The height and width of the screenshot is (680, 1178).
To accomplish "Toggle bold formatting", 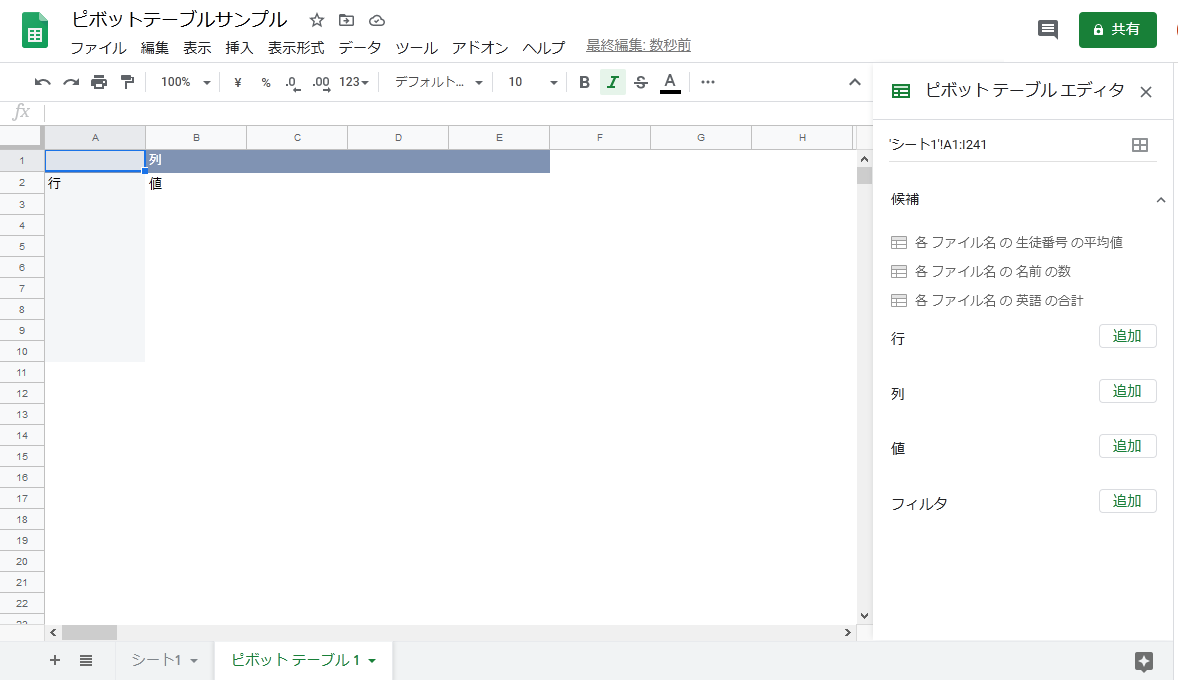I will pyautogui.click(x=585, y=82).
